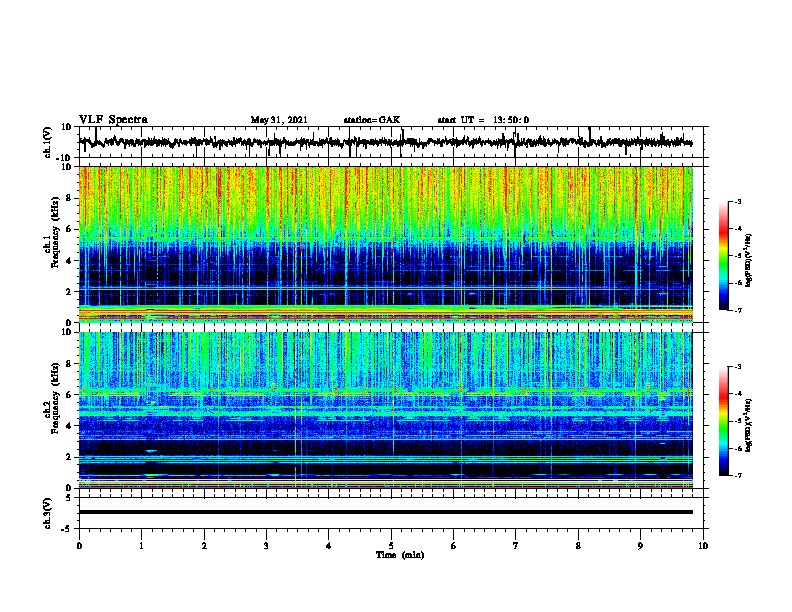
Task: Click the ch.1(V) waveform axis label
Action: tap(48, 142)
